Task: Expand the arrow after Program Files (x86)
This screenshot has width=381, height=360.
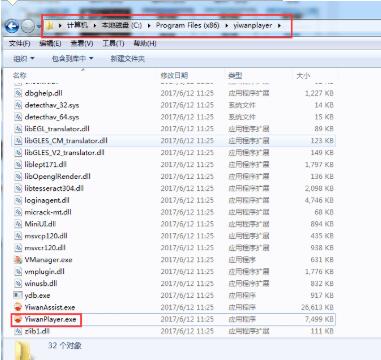Action: [x=227, y=26]
